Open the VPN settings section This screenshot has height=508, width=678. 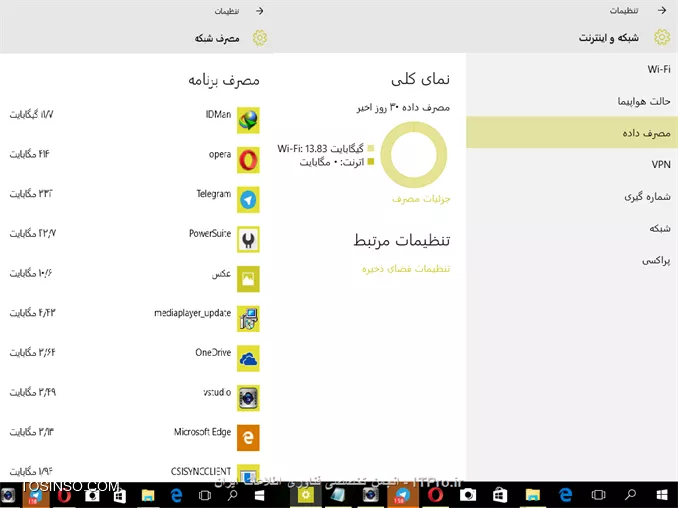[x=572, y=164]
